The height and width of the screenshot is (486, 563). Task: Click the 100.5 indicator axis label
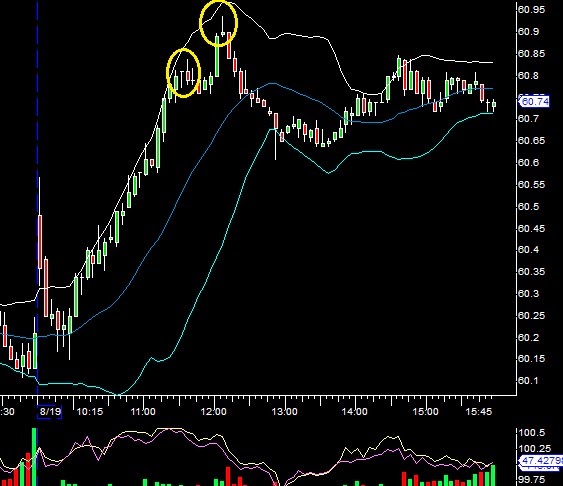pyautogui.click(x=531, y=433)
